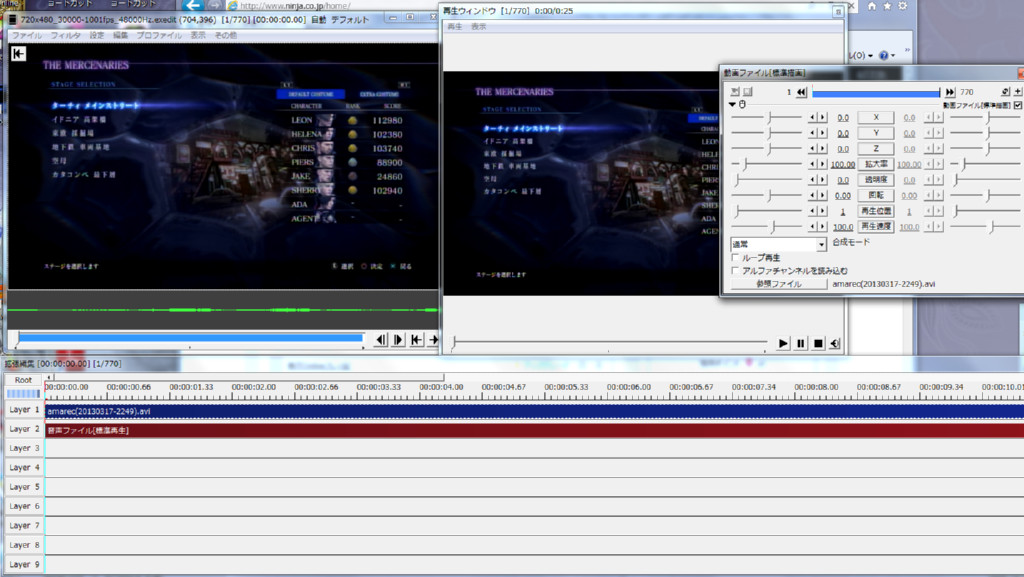Click the 回転 rotation button
The width and height of the screenshot is (1024, 577).
point(876,195)
